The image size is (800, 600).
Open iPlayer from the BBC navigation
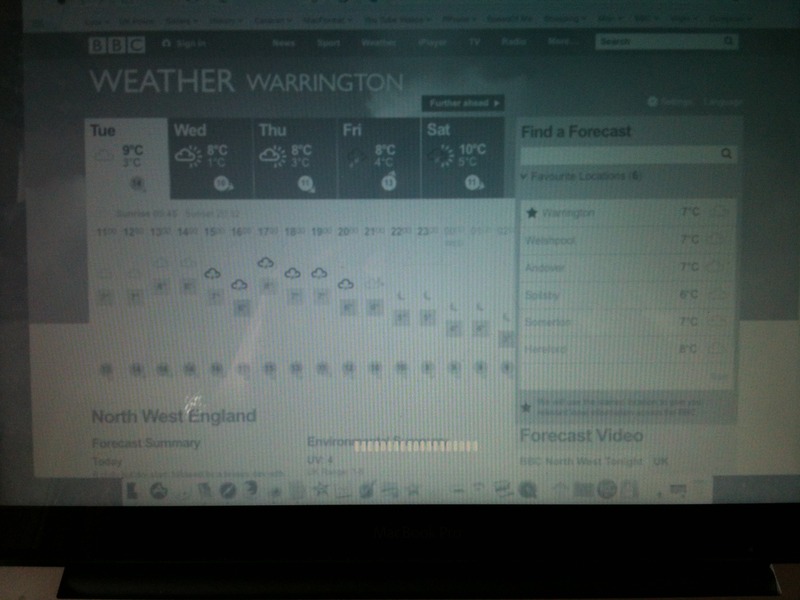[x=432, y=43]
